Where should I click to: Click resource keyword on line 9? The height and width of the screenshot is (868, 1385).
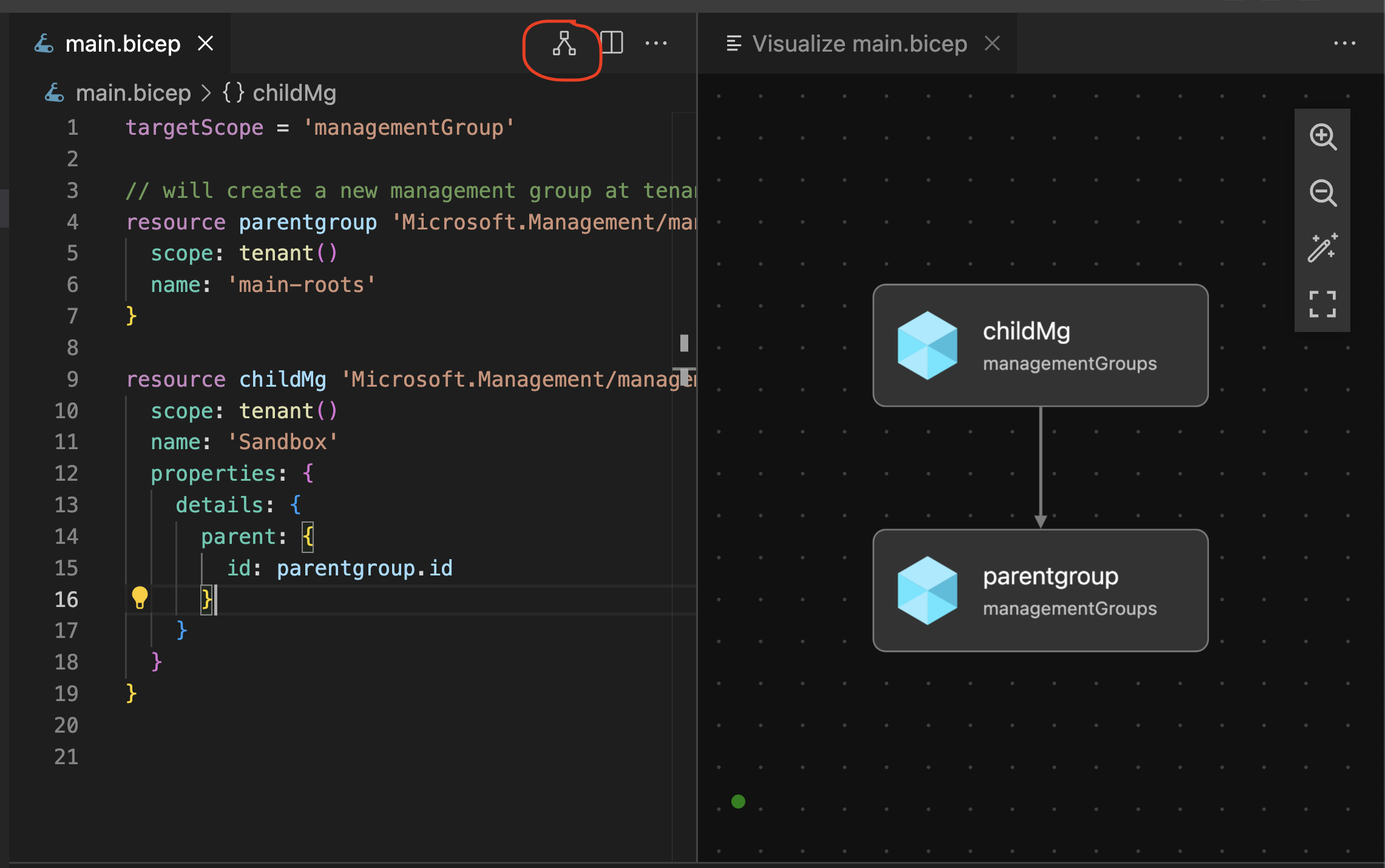pos(176,379)
